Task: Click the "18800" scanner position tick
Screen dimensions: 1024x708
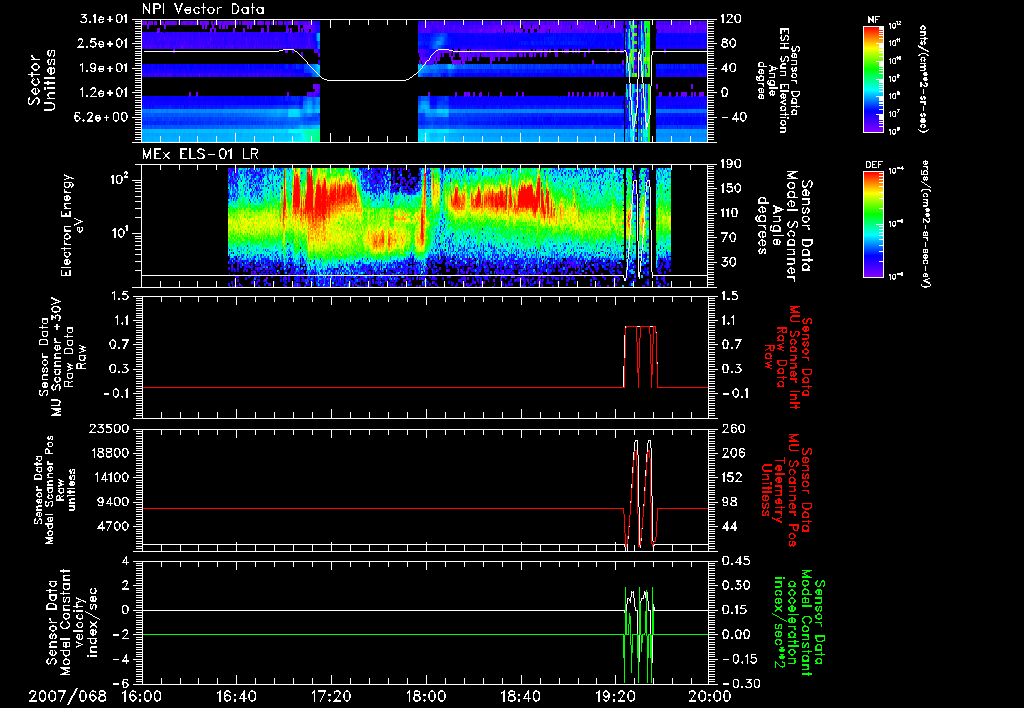Action: click(x=109, y=453)
